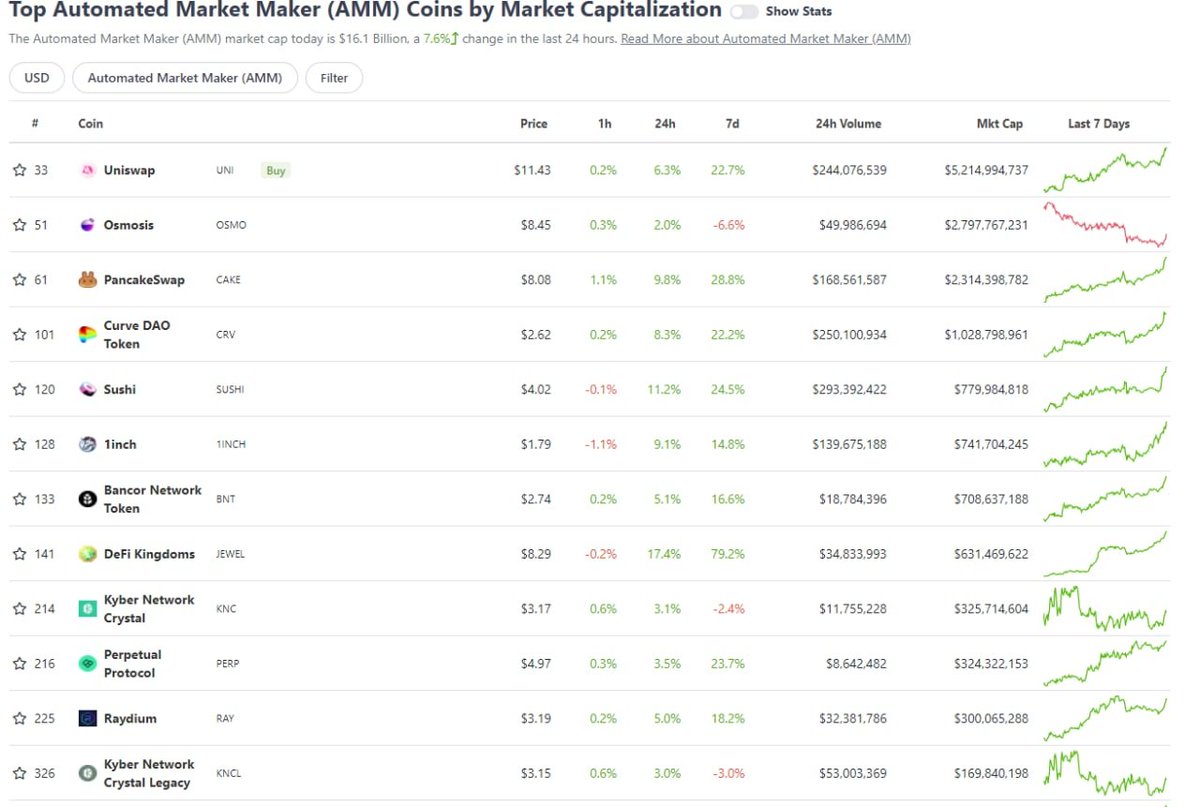The height and width of the screenshot is (807, 1200).
Task: Toggle the Show Stats switch
Action: click(x=744, y=12)
